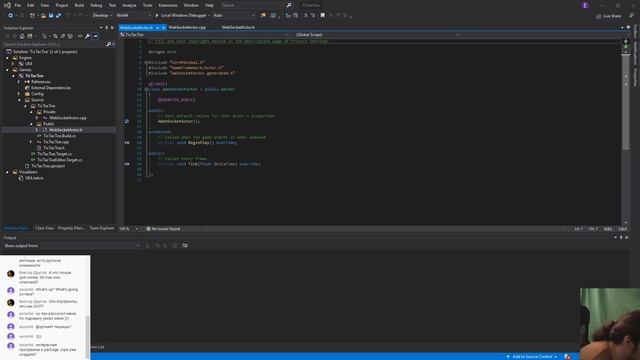Click Solution Explorer search magnifier icon
Viewport: 640px width, 360px height.
pyautogui.click(x=109, y=44)
